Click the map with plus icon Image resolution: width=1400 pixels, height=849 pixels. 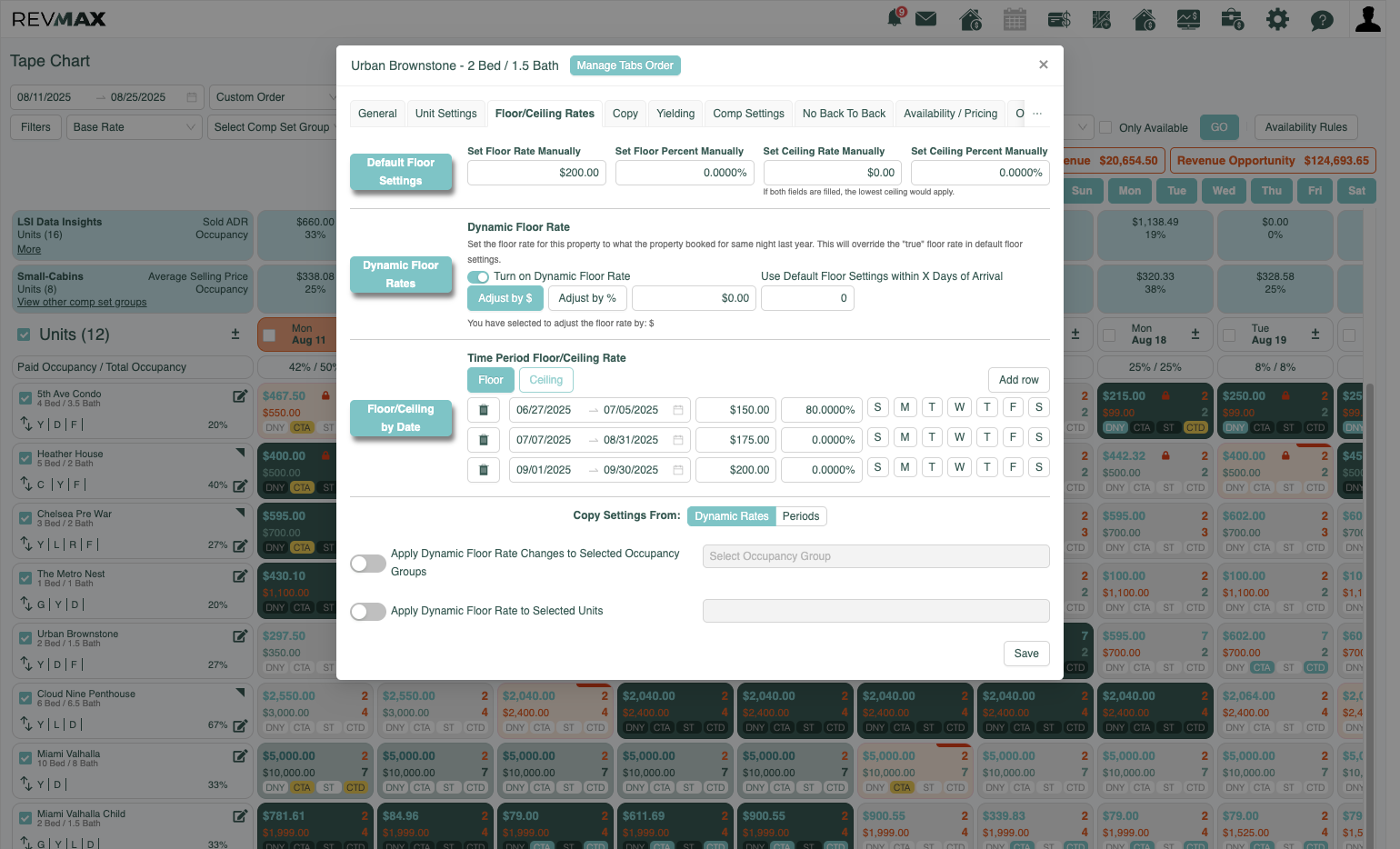(x=1102, y=19)
